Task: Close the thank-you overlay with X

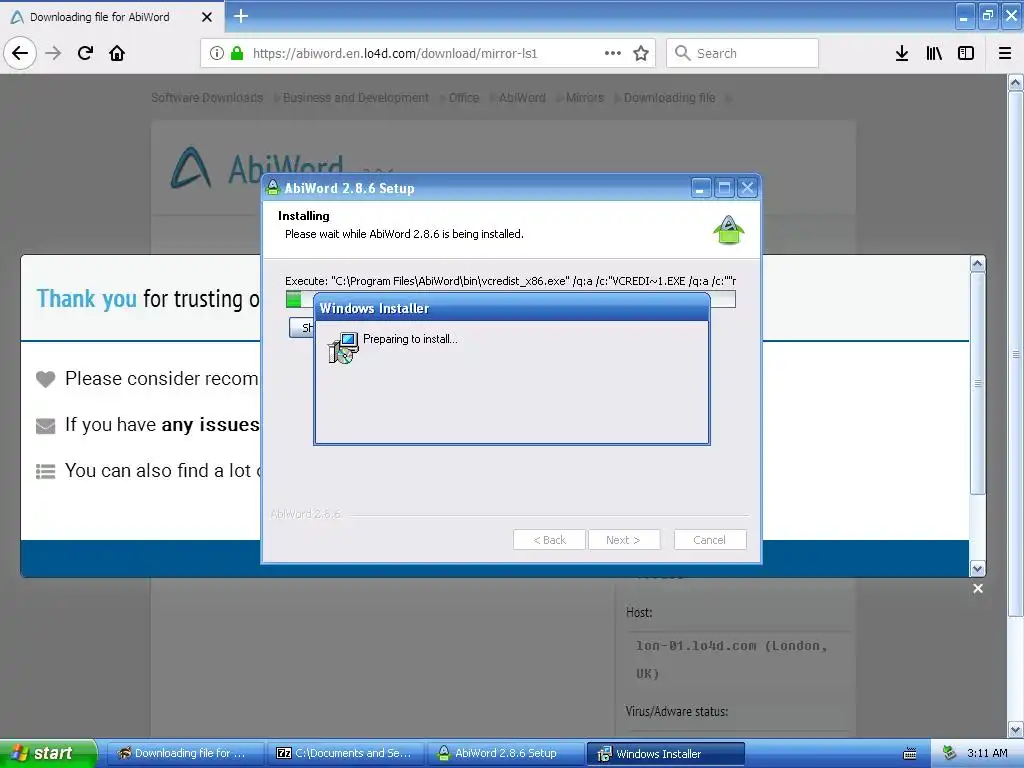Action: coord(978,588)
